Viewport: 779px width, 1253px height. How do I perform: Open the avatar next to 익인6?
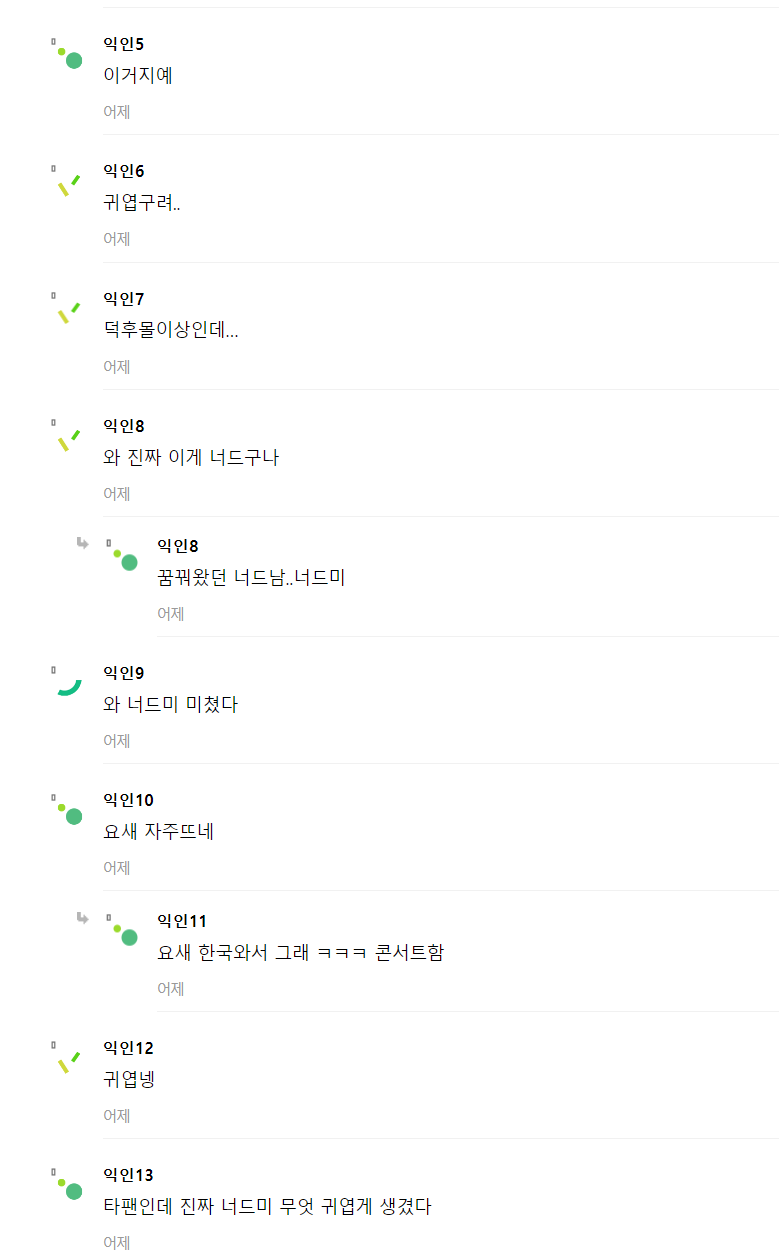click(67, 181)
